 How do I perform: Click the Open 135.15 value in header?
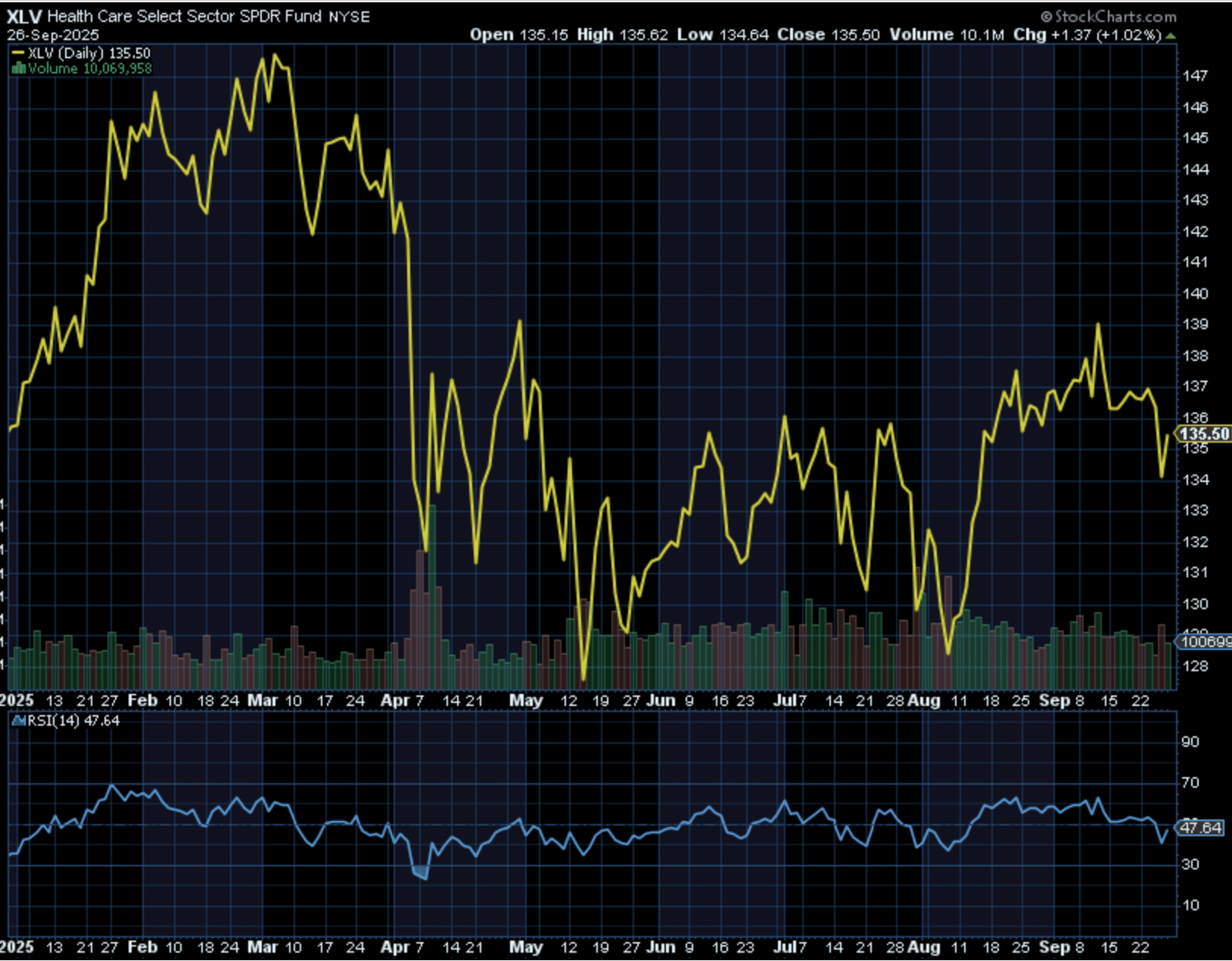[518, 35]
